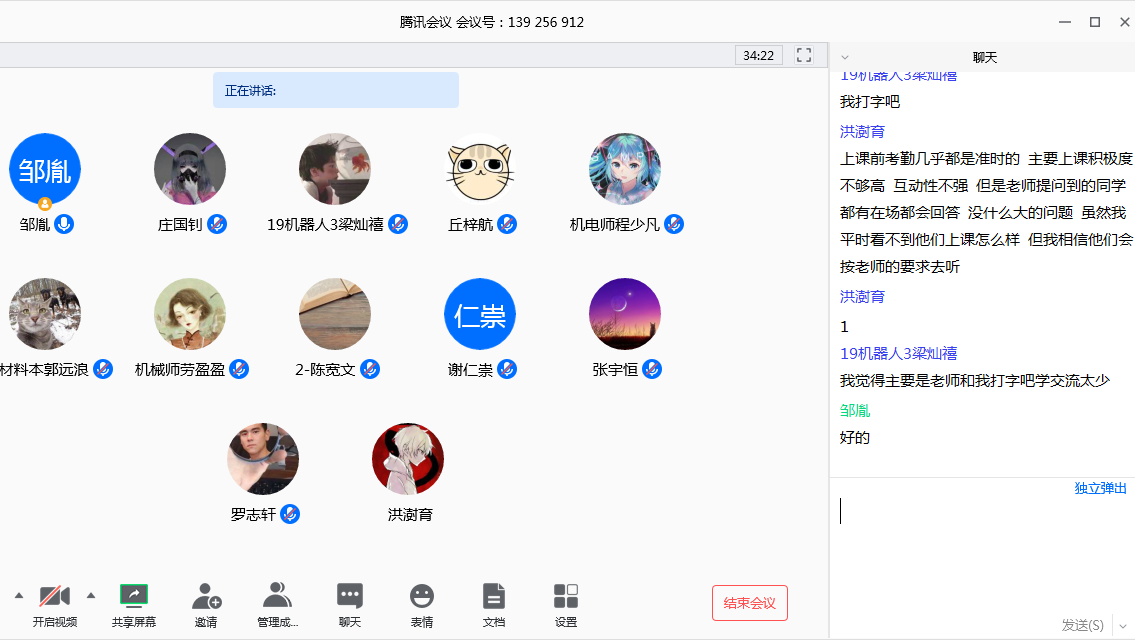The height and width of the screenshot is (640, 1135).
Task: Collapse chat panel using header chevron
Action: (x=845, y=58)
